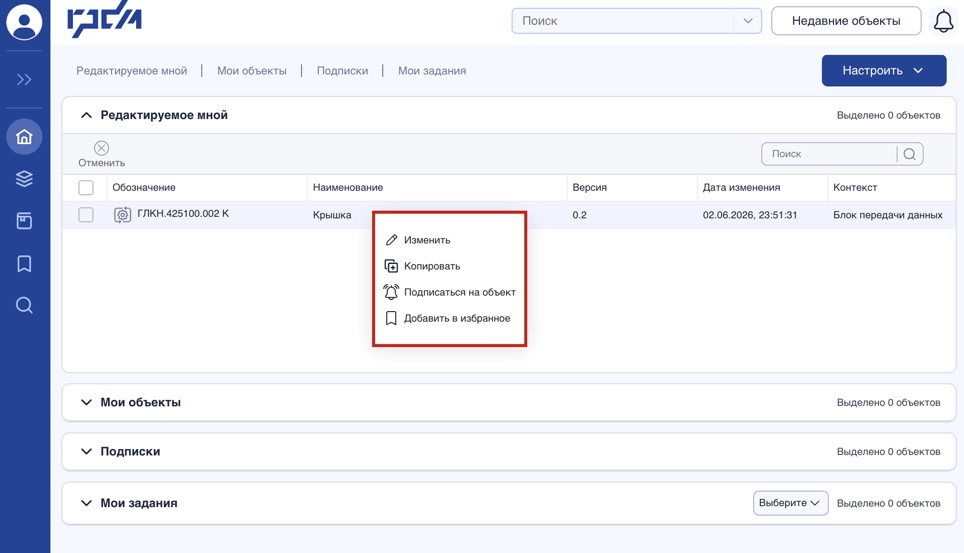Image resolution: width=964 pixels, height=553 pixels.
Task: Choose Изменить from context menu
Action: click(x=427, y=240)
